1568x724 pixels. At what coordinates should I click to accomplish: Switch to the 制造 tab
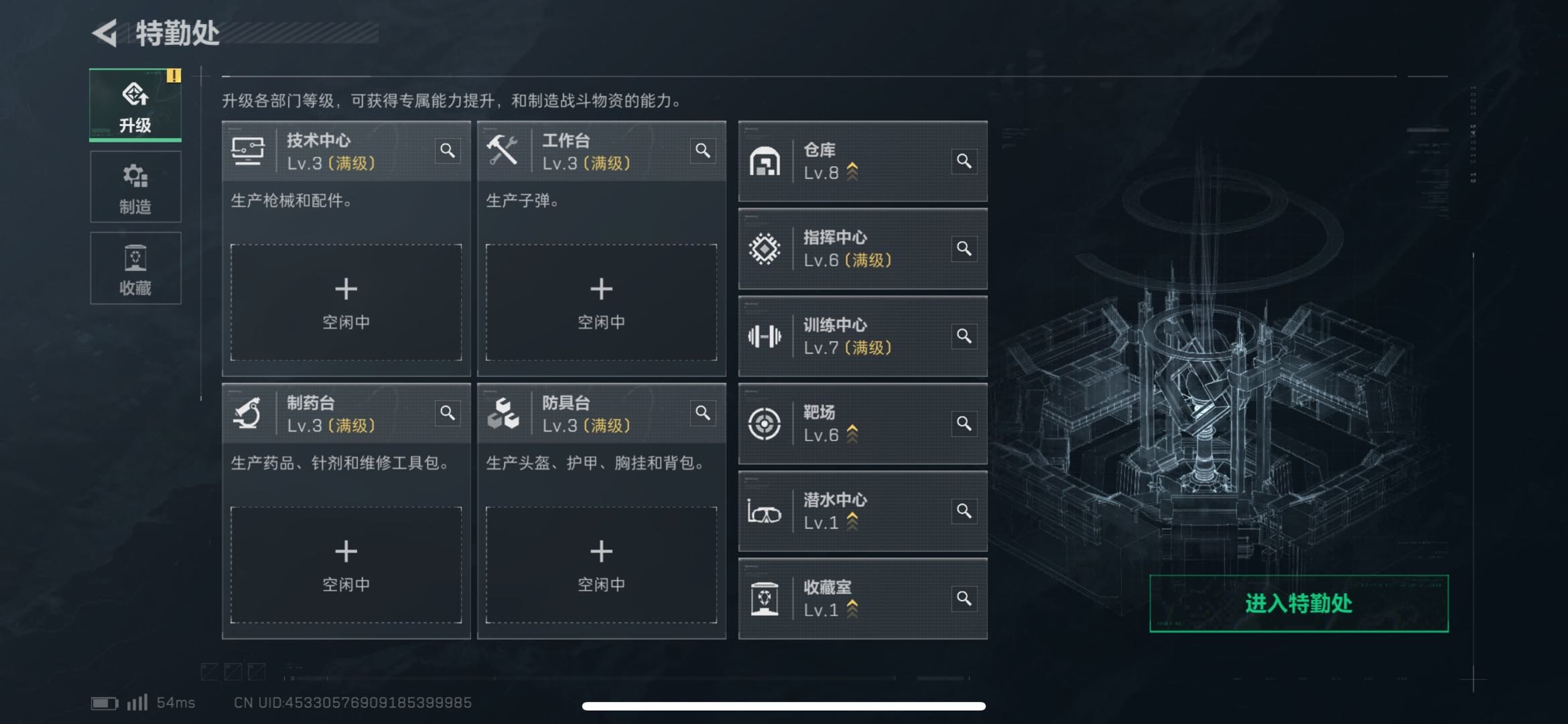pos(135,187)
